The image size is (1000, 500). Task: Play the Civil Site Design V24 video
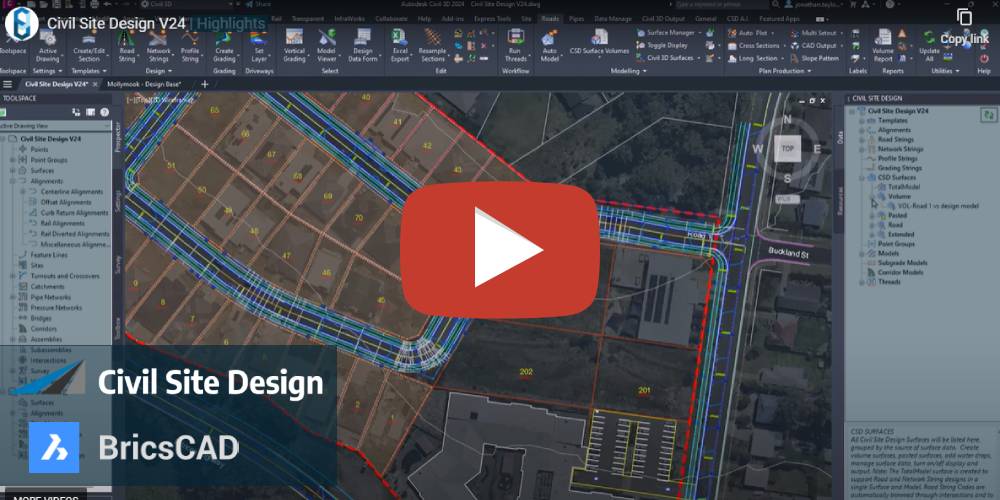click(x=500, y=250)
